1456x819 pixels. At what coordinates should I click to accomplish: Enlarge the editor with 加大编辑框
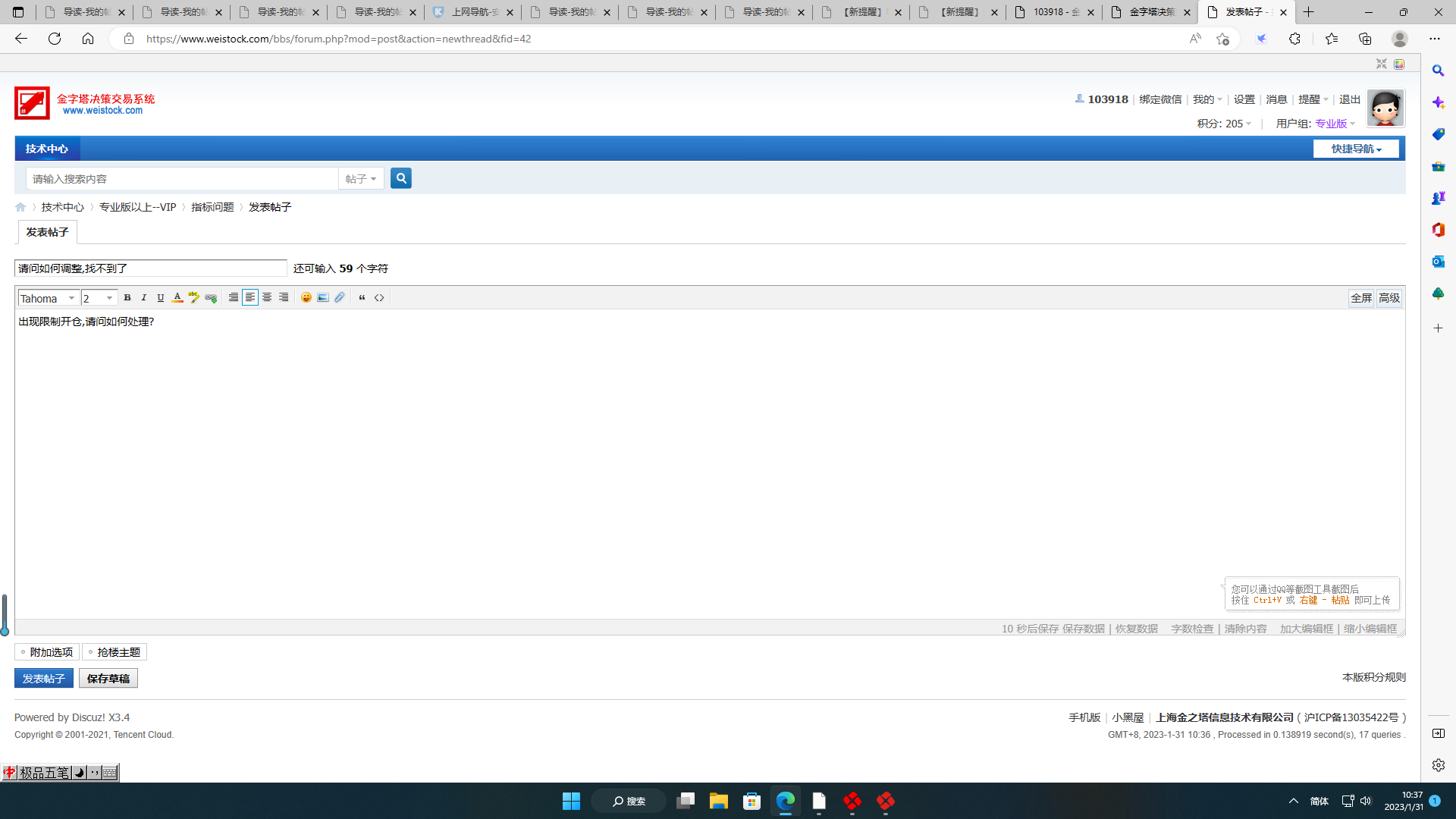point(1307,629)
